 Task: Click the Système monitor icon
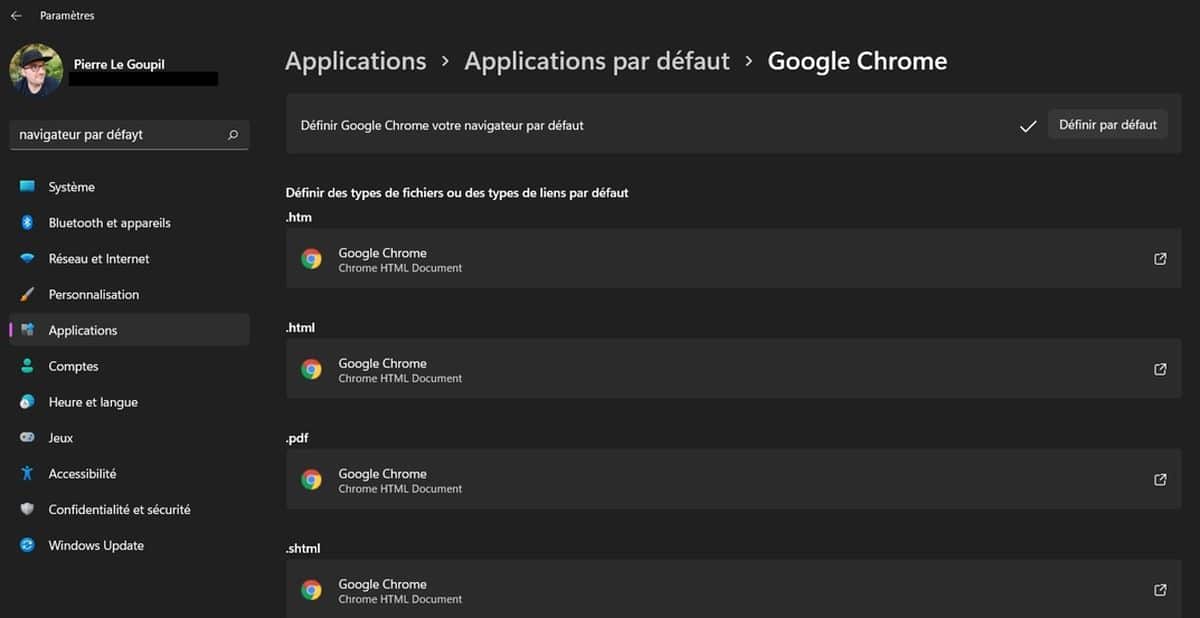pyautogui.click(x=27, y=187)
